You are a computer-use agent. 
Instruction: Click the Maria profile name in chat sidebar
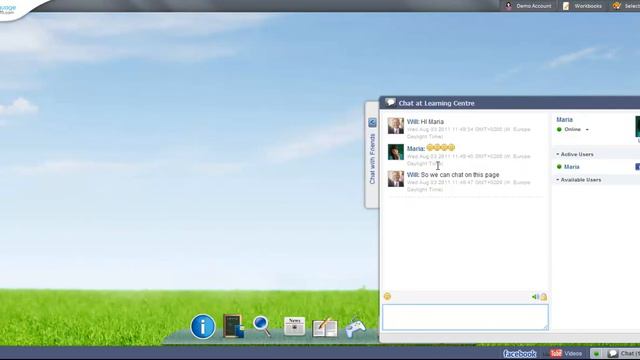coord(564,120)
